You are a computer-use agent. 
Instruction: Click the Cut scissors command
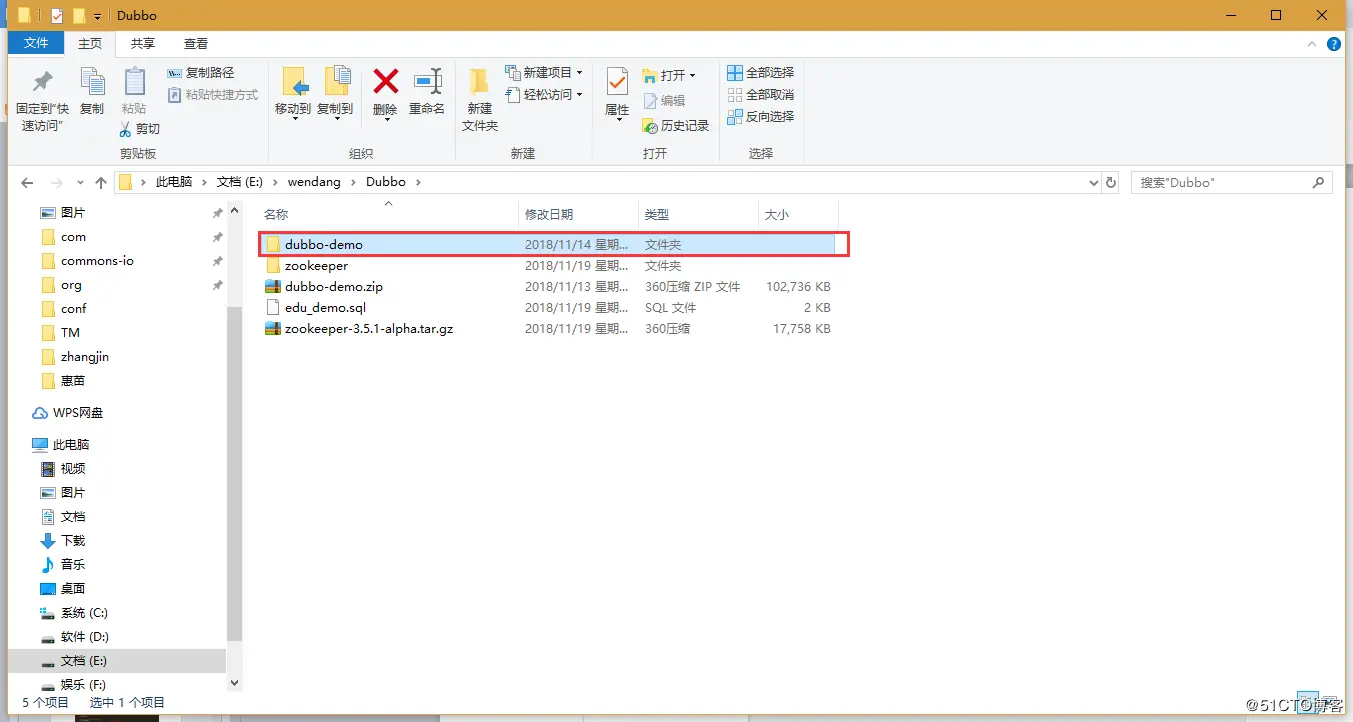coord(140,129)
